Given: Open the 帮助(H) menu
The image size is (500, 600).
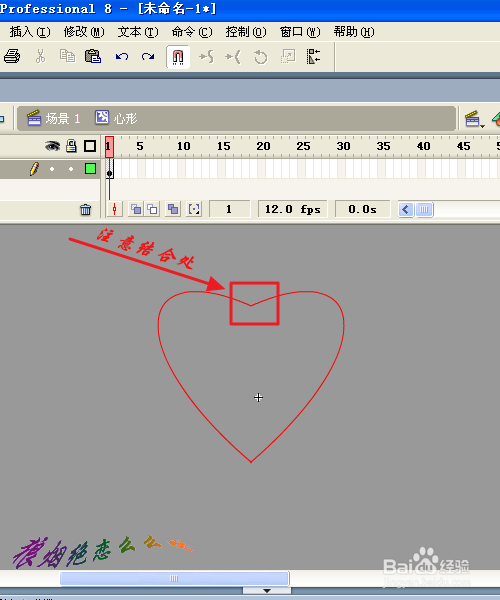Looking at the screenshot, I should (354, 32).
